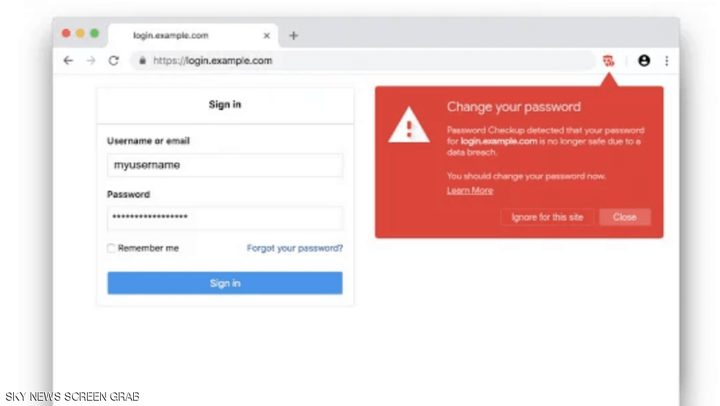The width and height of the screenshot is (720, 406).
Task: Click the Forgot your password link
Action: tap(294, 248)
